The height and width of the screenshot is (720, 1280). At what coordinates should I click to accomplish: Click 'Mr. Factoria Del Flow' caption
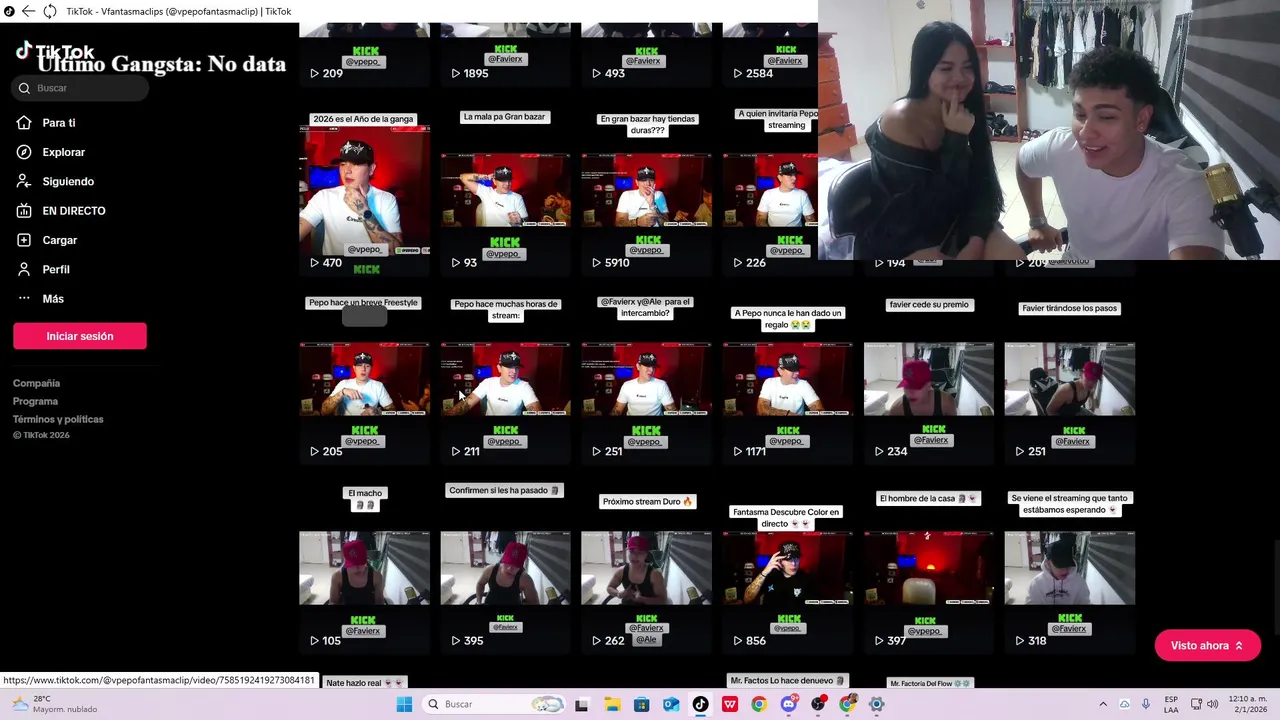point(929,683)
